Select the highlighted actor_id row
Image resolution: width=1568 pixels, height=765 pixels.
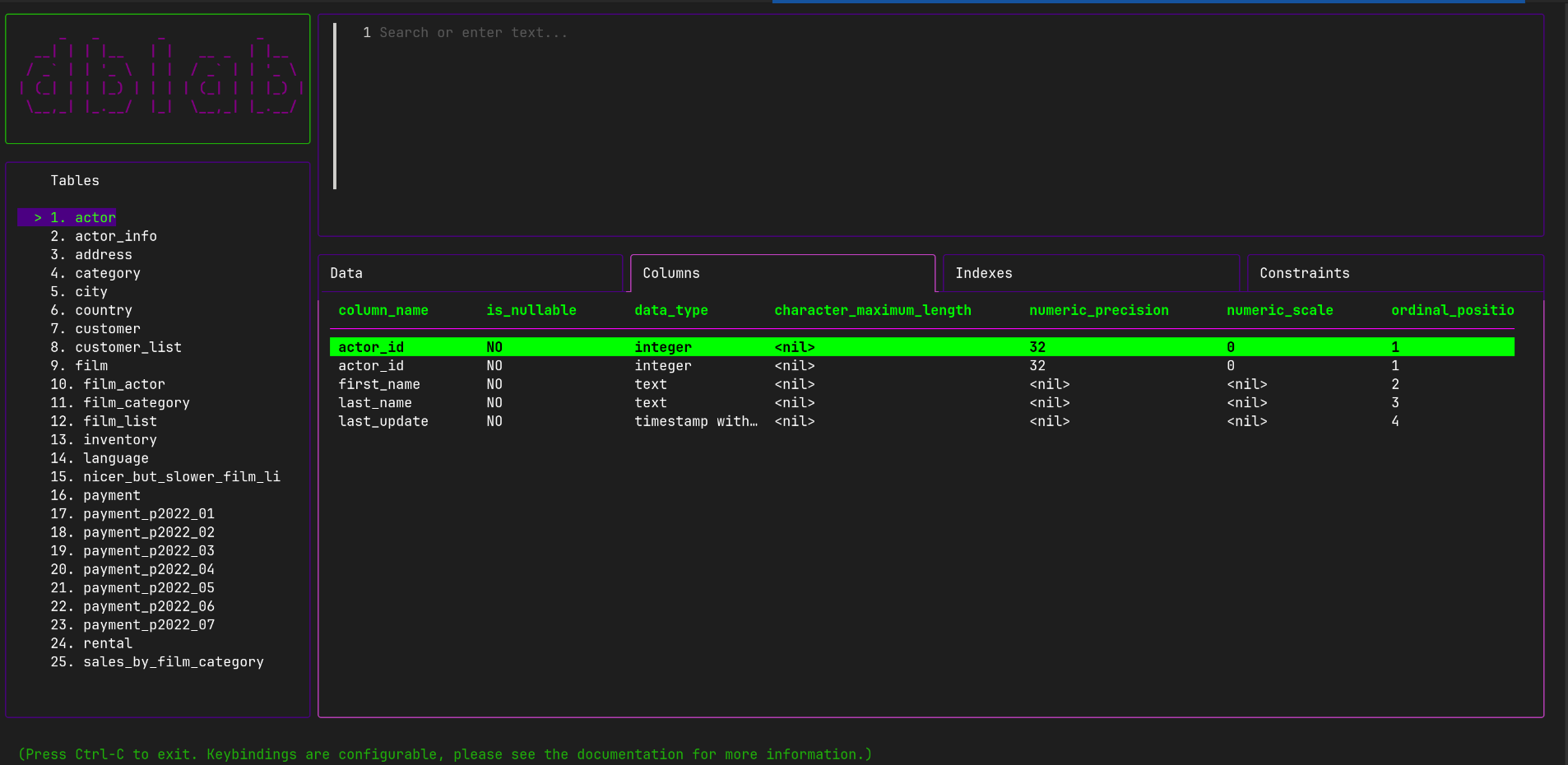pos(922,347)
